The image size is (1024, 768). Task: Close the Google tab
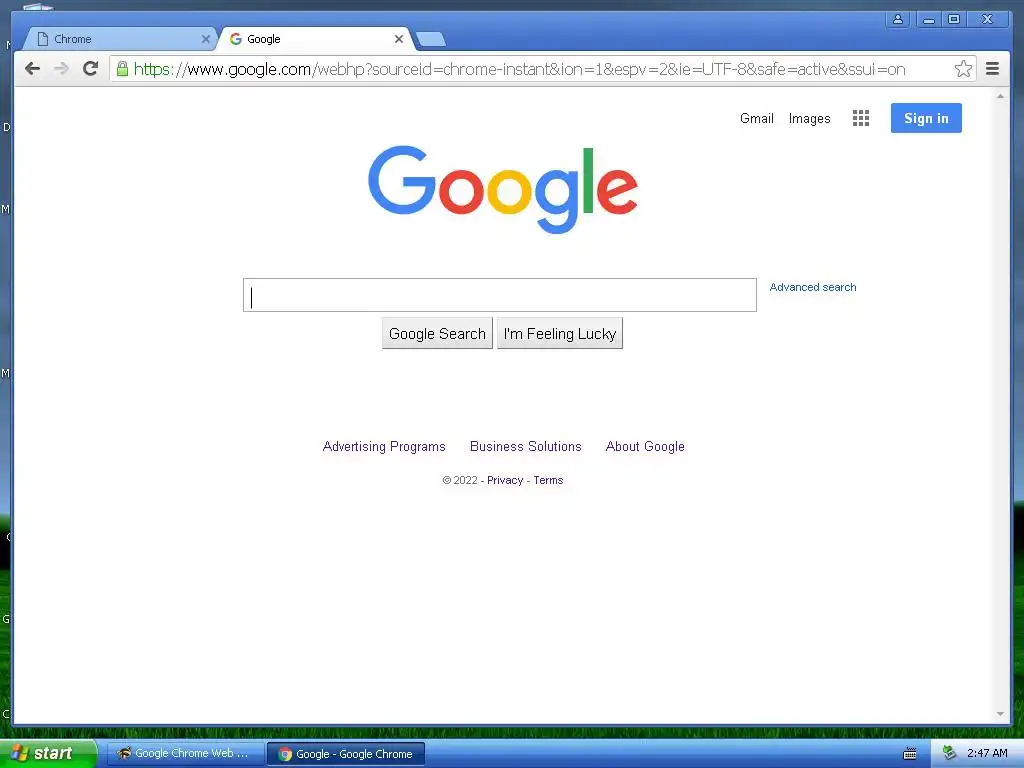(x=398, y=39)
